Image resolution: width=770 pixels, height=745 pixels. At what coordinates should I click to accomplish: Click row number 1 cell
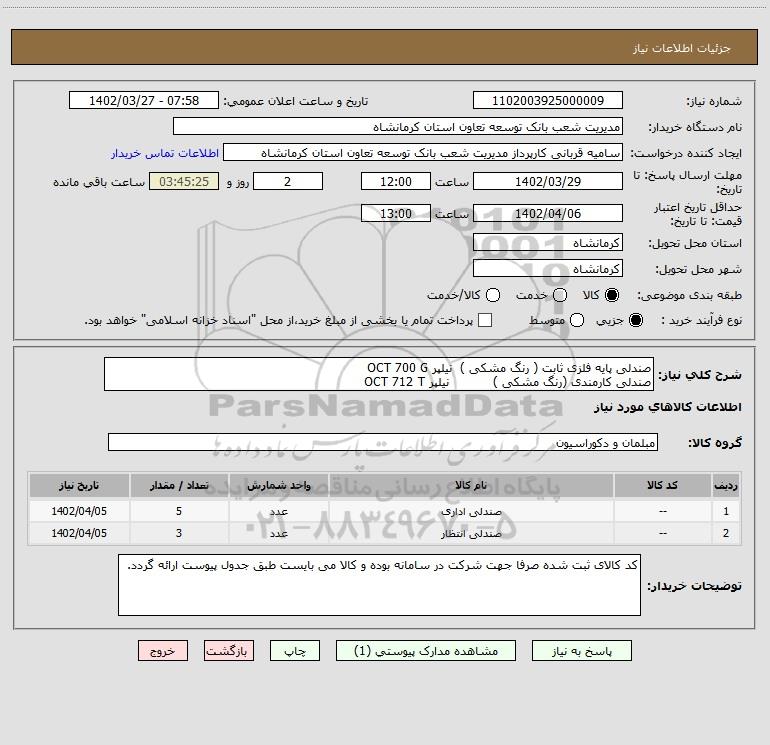[726, 511]
